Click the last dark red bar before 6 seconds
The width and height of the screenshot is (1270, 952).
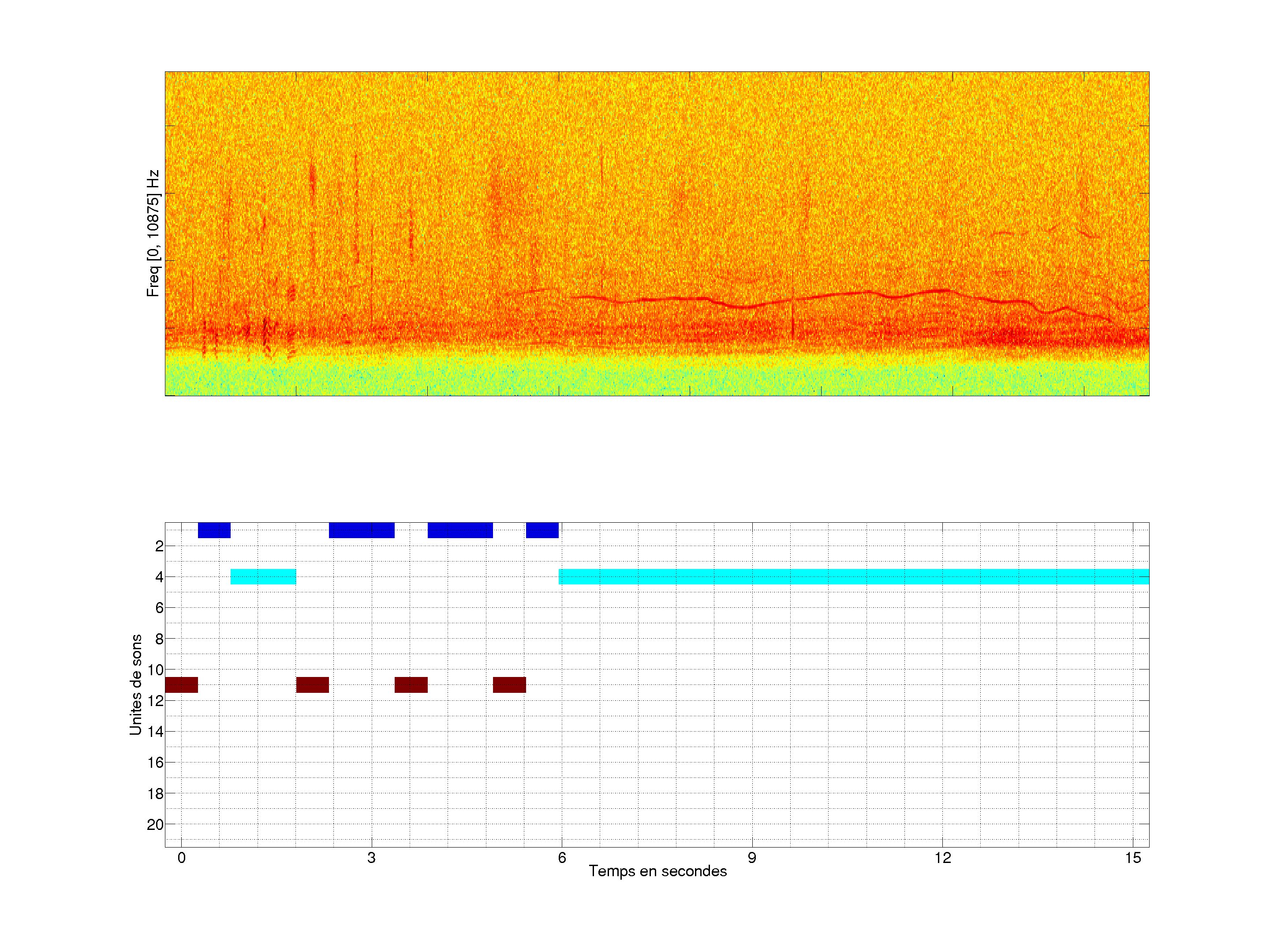click(x=509, y=684)
